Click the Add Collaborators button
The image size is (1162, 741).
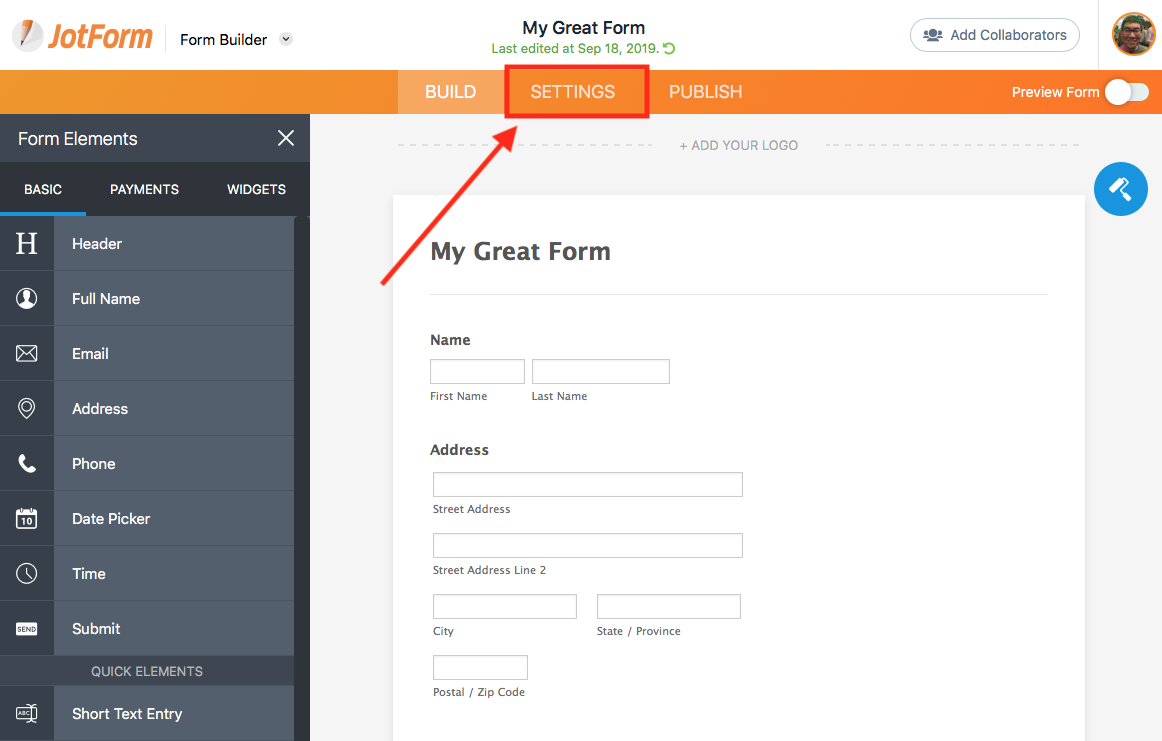(x=994, y=34)
